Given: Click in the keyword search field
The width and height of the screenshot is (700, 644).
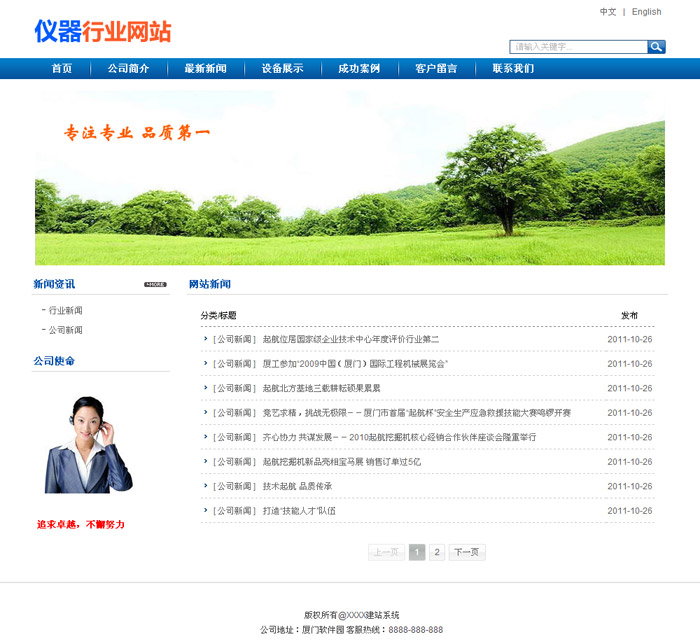Looking at the screenshot, I should click(x=578, y=47).
